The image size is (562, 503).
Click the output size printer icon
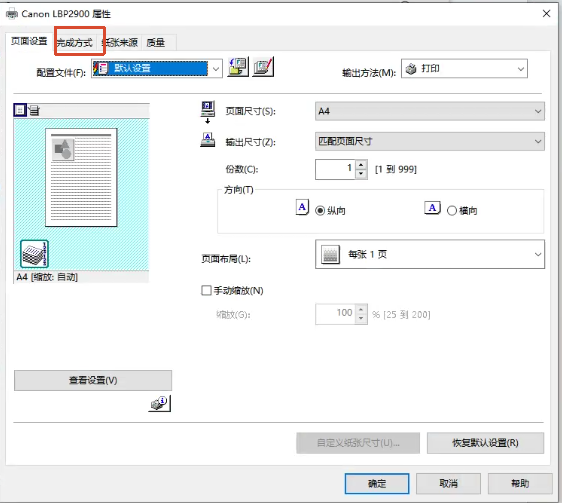click(208, 140)
